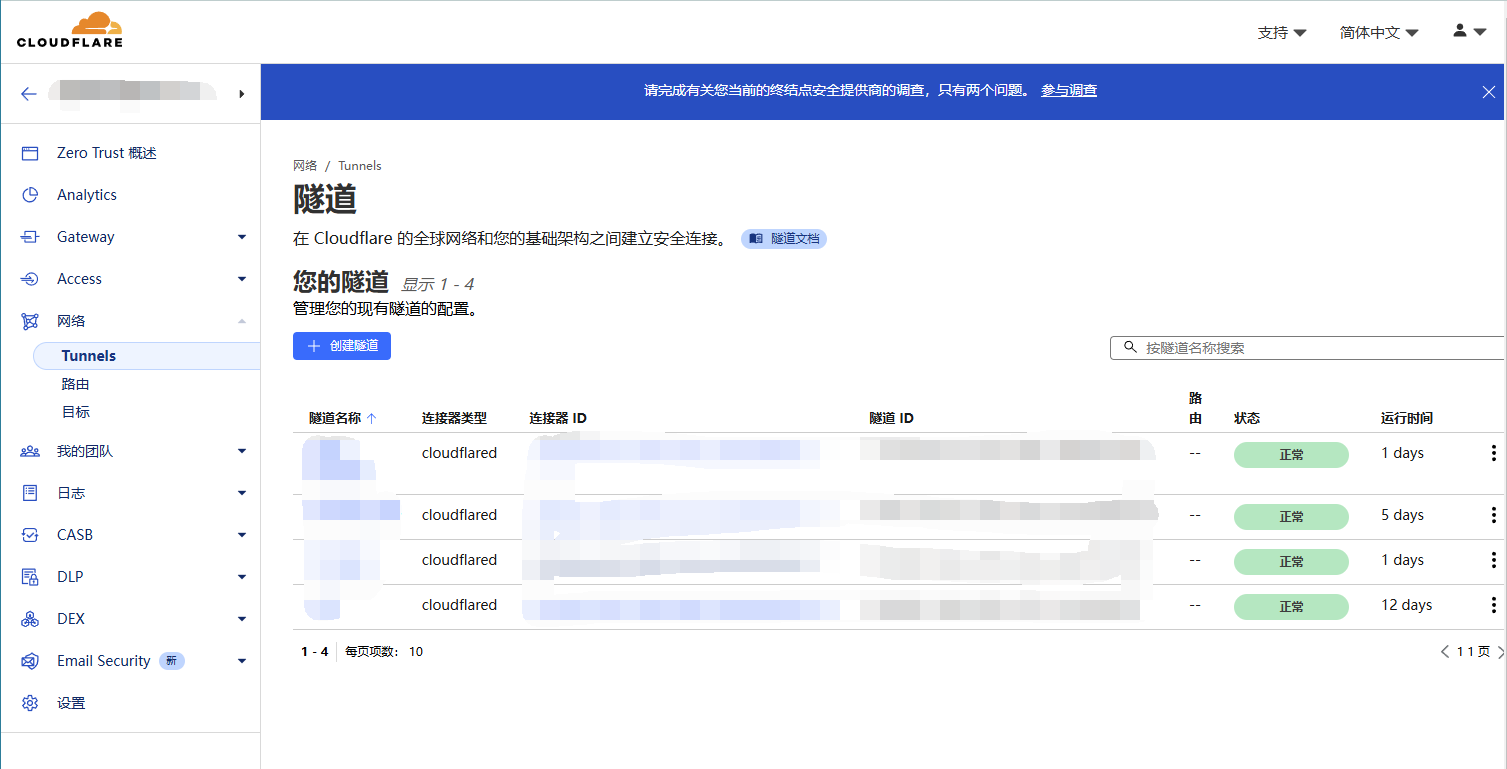This screenshot has width=1507, height=769.
Task: Click the Access icon in sidebar
Action: coord(30,279)
